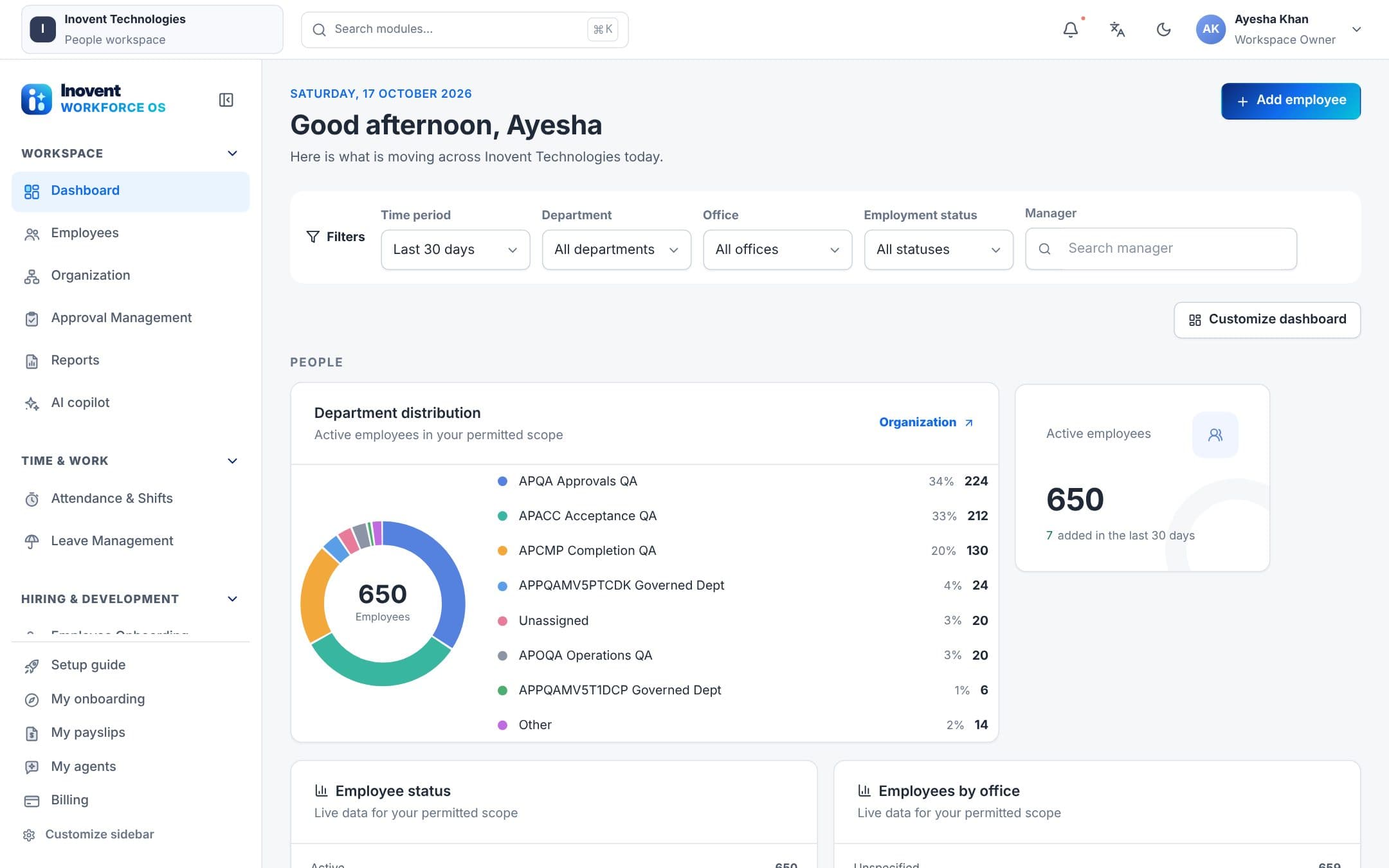Image resolution: width=1389 pixels, height=868 pixels.
Task: Click the Search manager field
Action: [1161, 248]
